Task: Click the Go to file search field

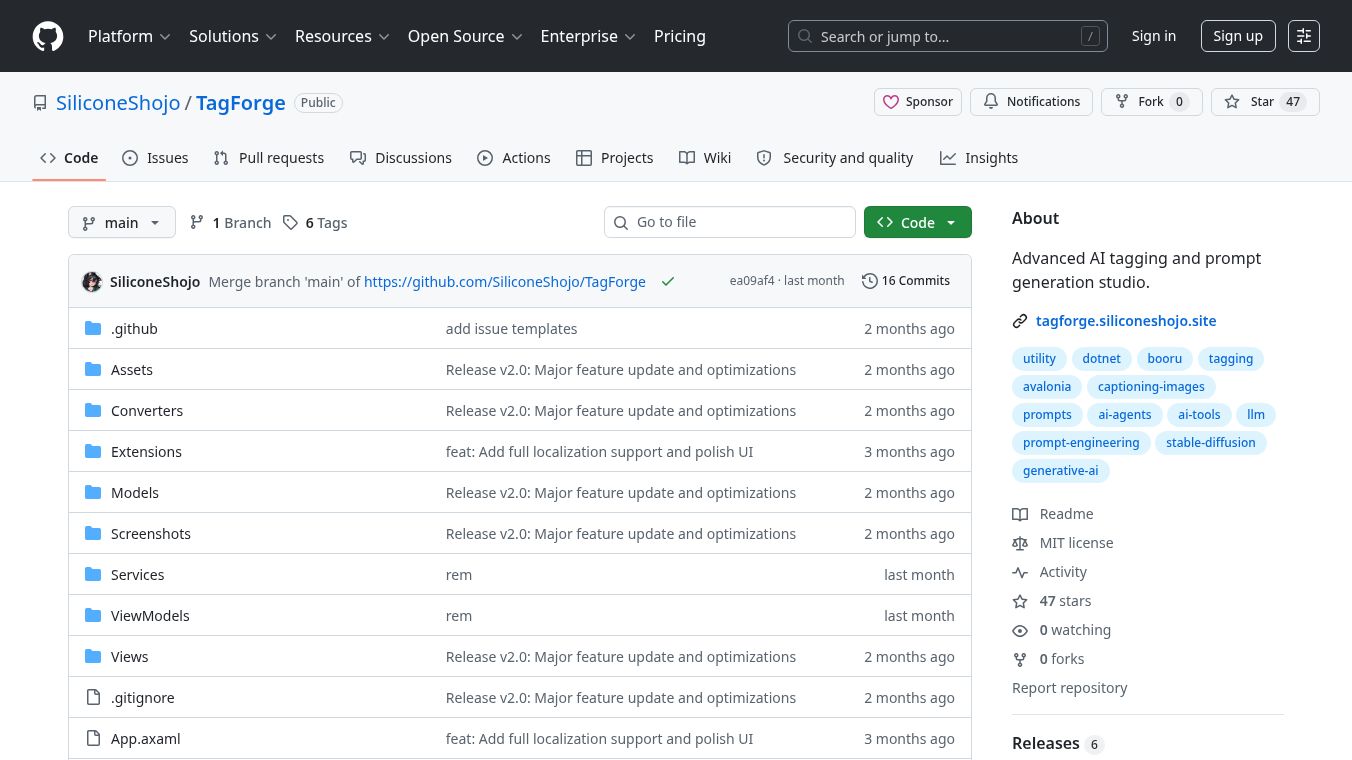Action: click(x=730, y=222)
